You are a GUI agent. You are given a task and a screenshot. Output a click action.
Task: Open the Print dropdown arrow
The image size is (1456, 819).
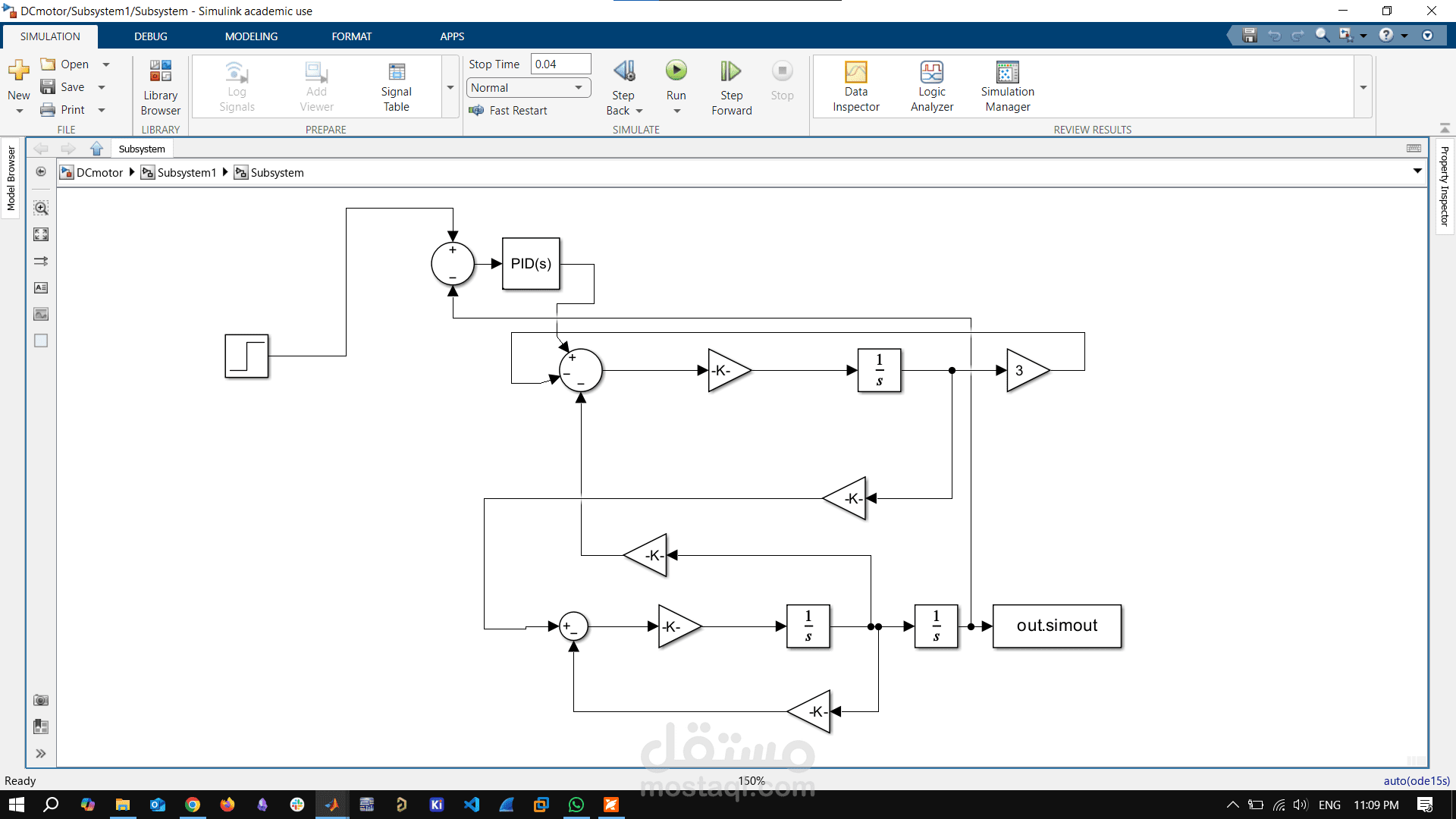(102, 110)
